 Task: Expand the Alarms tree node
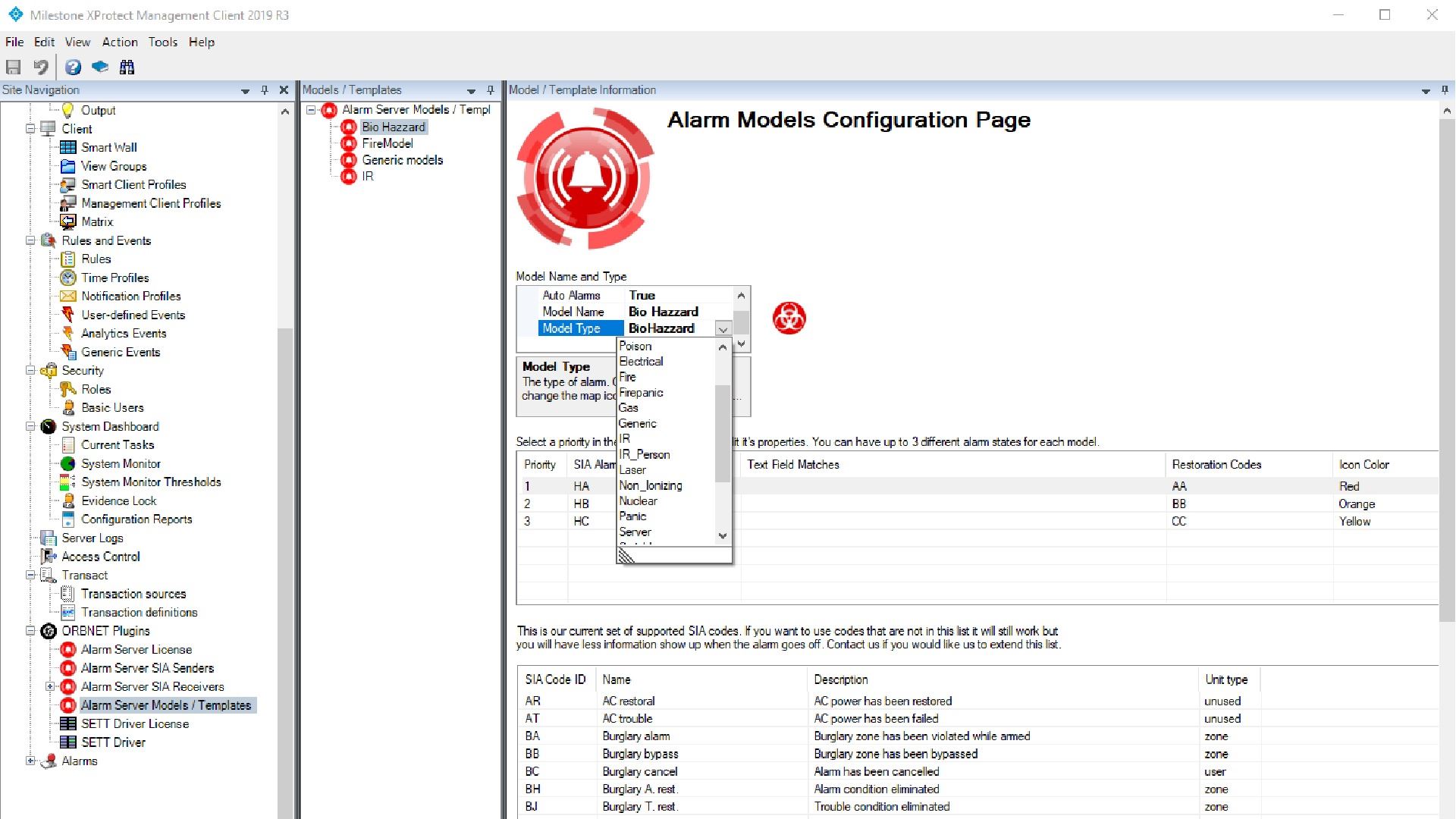pos(31,761)
